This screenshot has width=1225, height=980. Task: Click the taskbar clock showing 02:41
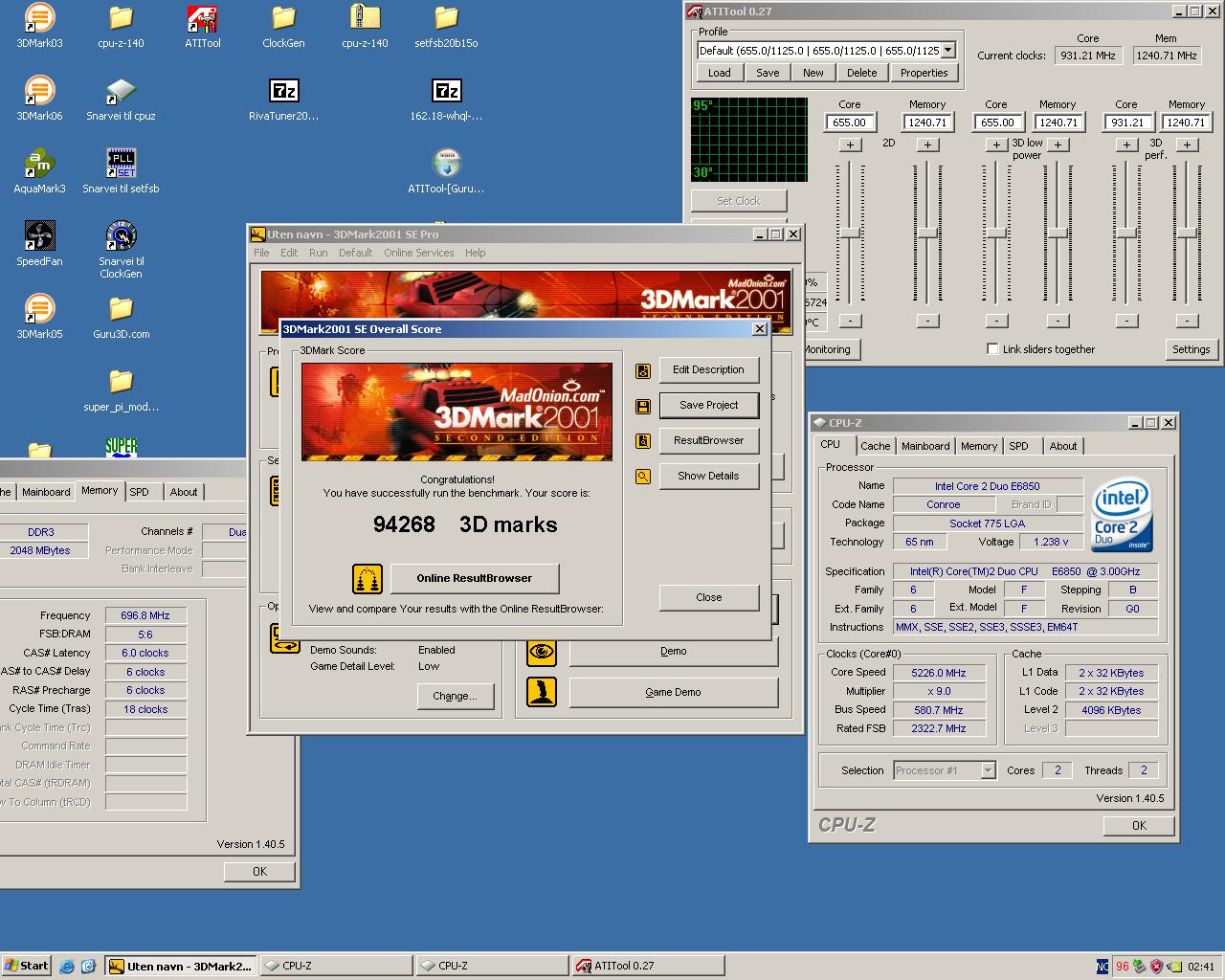point(1201,967)
